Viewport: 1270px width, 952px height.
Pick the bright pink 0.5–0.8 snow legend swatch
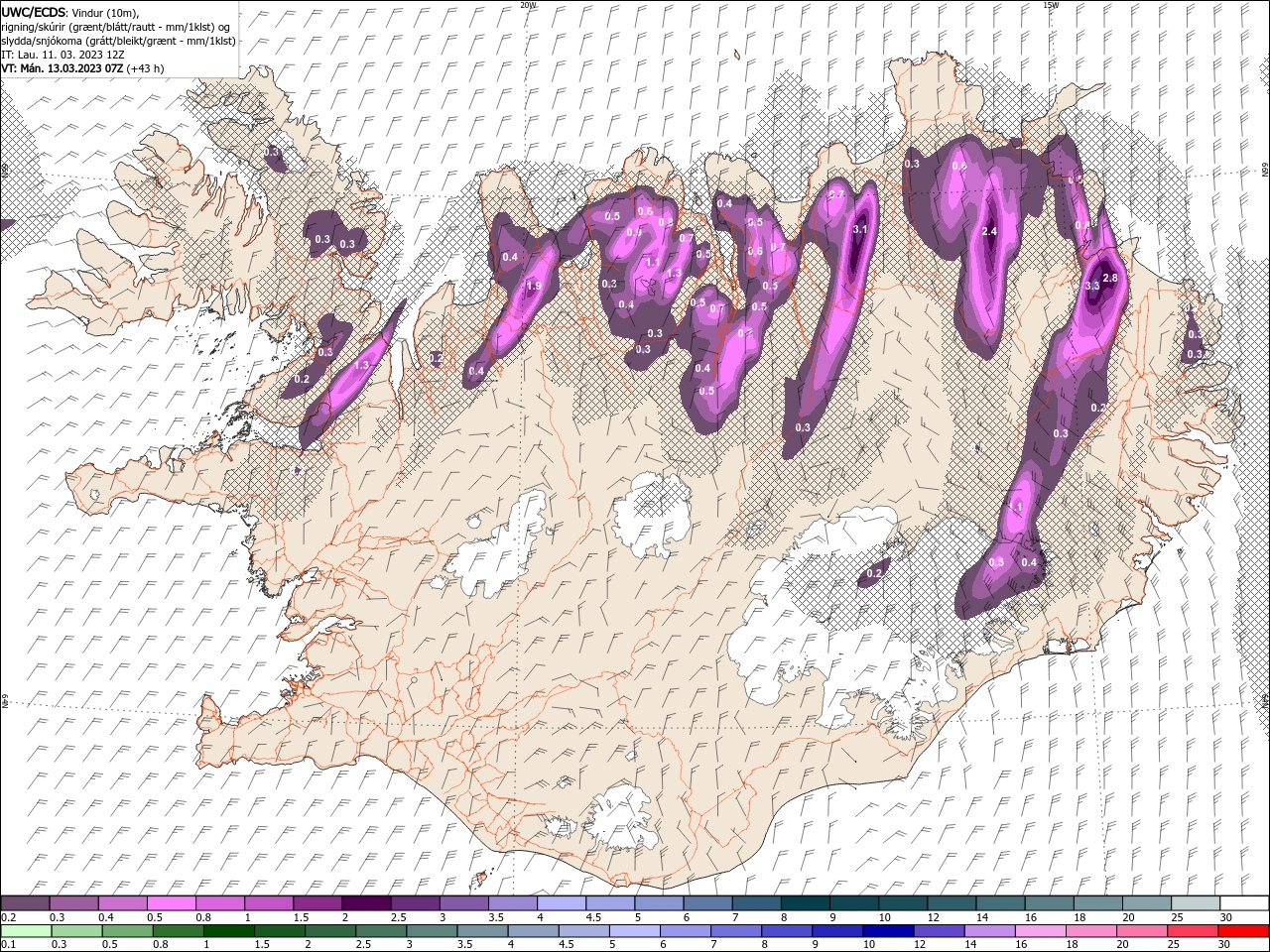click(x=172, y=903)
